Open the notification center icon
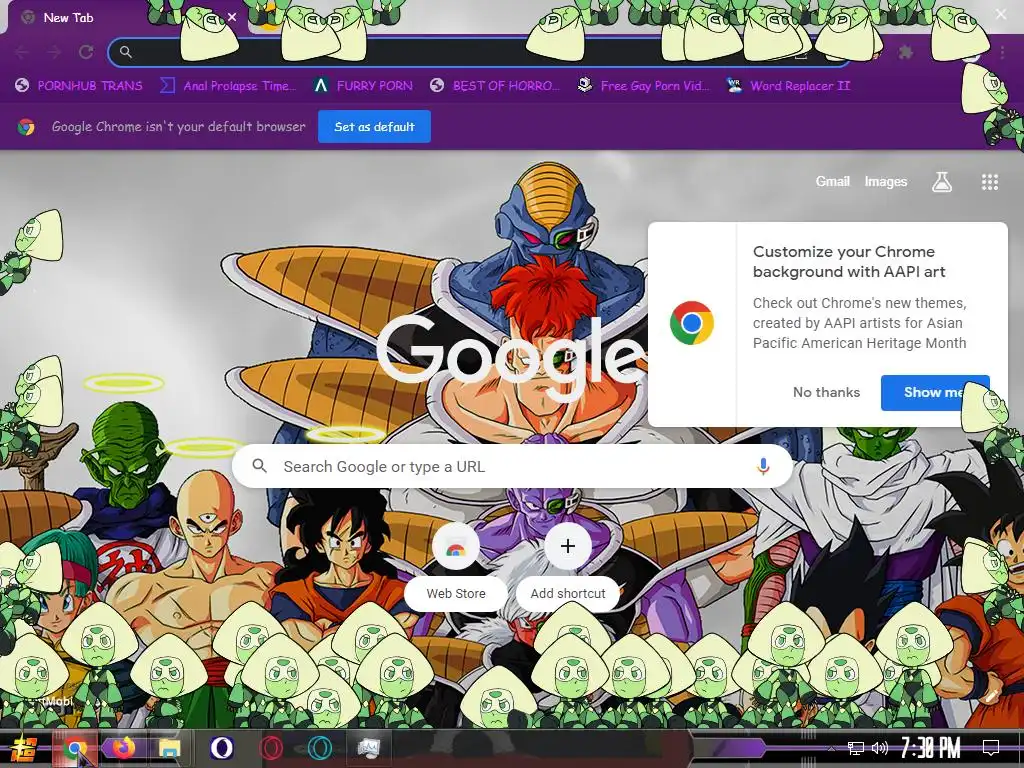Screen dimensions: 1024x768 point(991,747)
